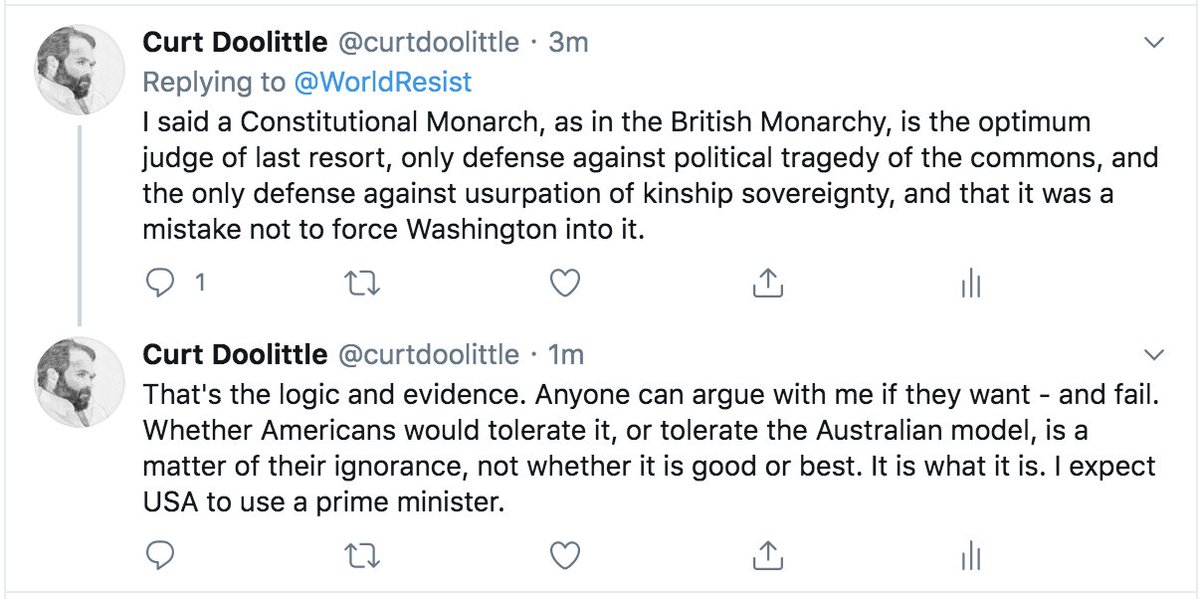Retweet the Constitutional Monarch tweet

pos(357,284)
